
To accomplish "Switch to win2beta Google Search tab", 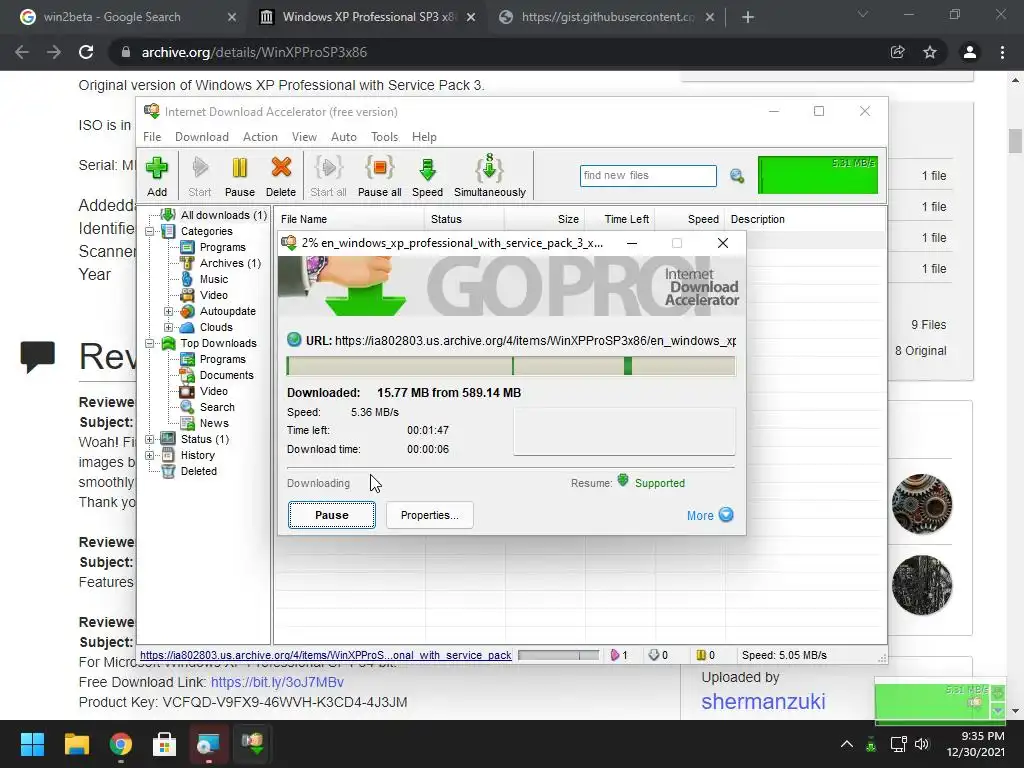I will (x=112, y=17).
